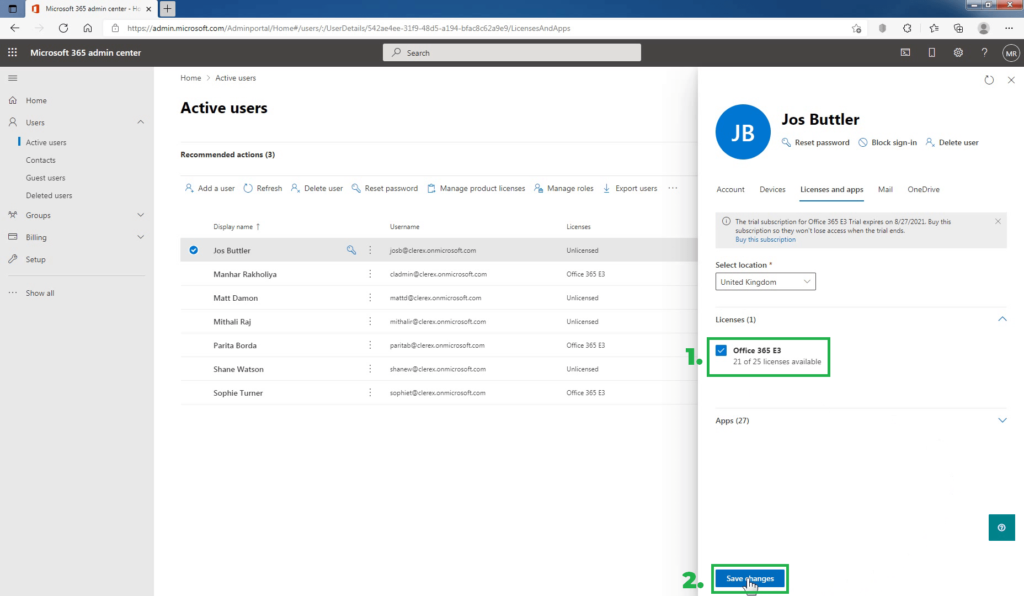Expand the Groups sidebar menu

click(x=140, y=215)
